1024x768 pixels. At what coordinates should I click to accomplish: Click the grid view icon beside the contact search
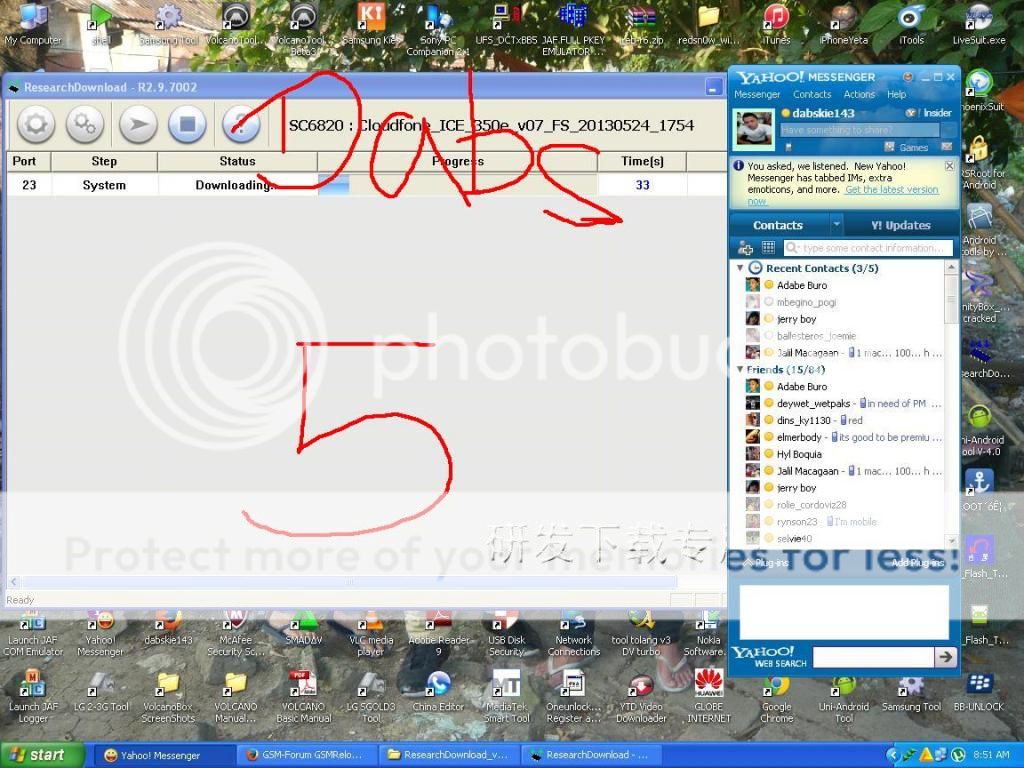[x=768, y=248]
